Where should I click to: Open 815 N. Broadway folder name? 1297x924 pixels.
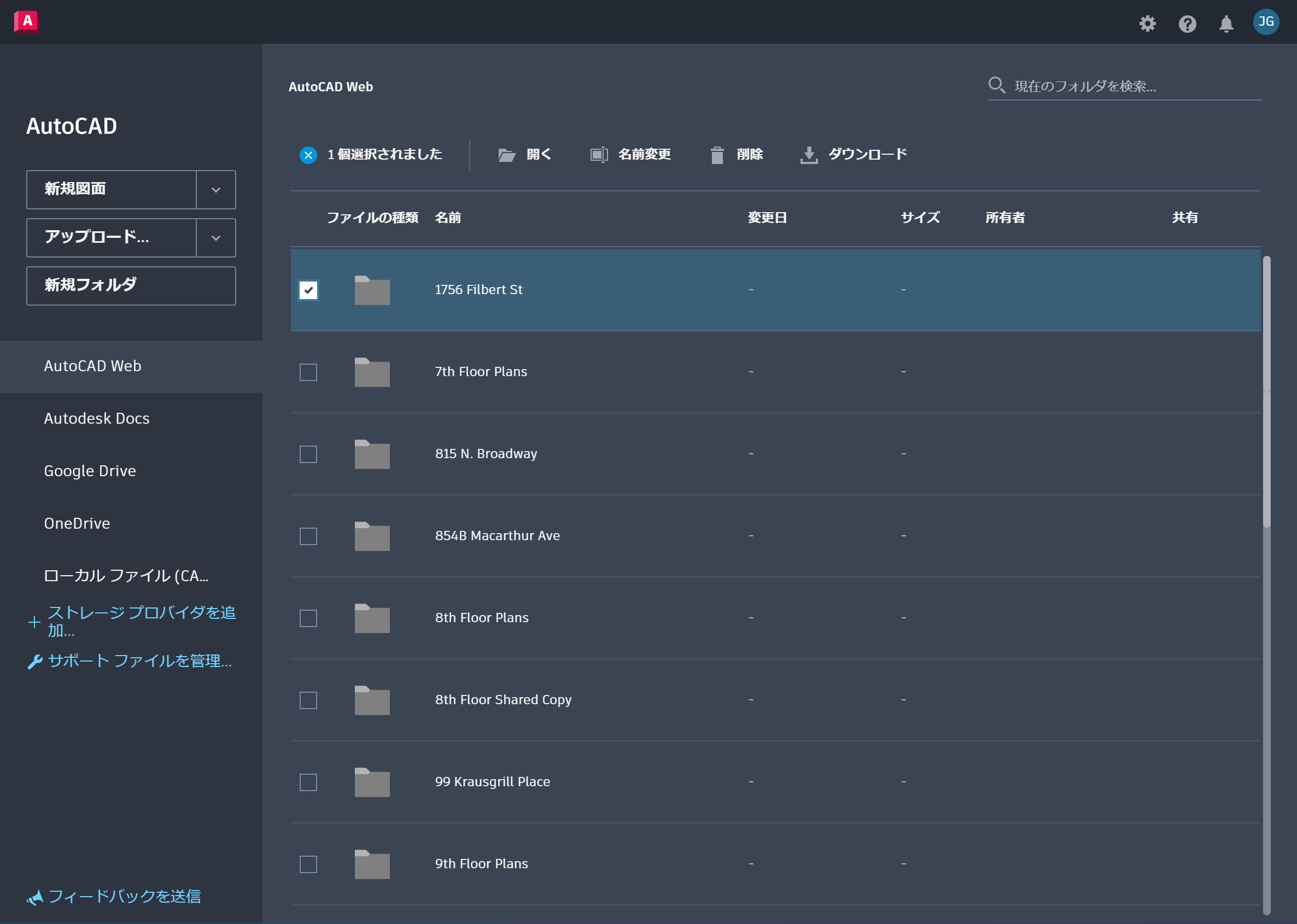pos(486,454)
